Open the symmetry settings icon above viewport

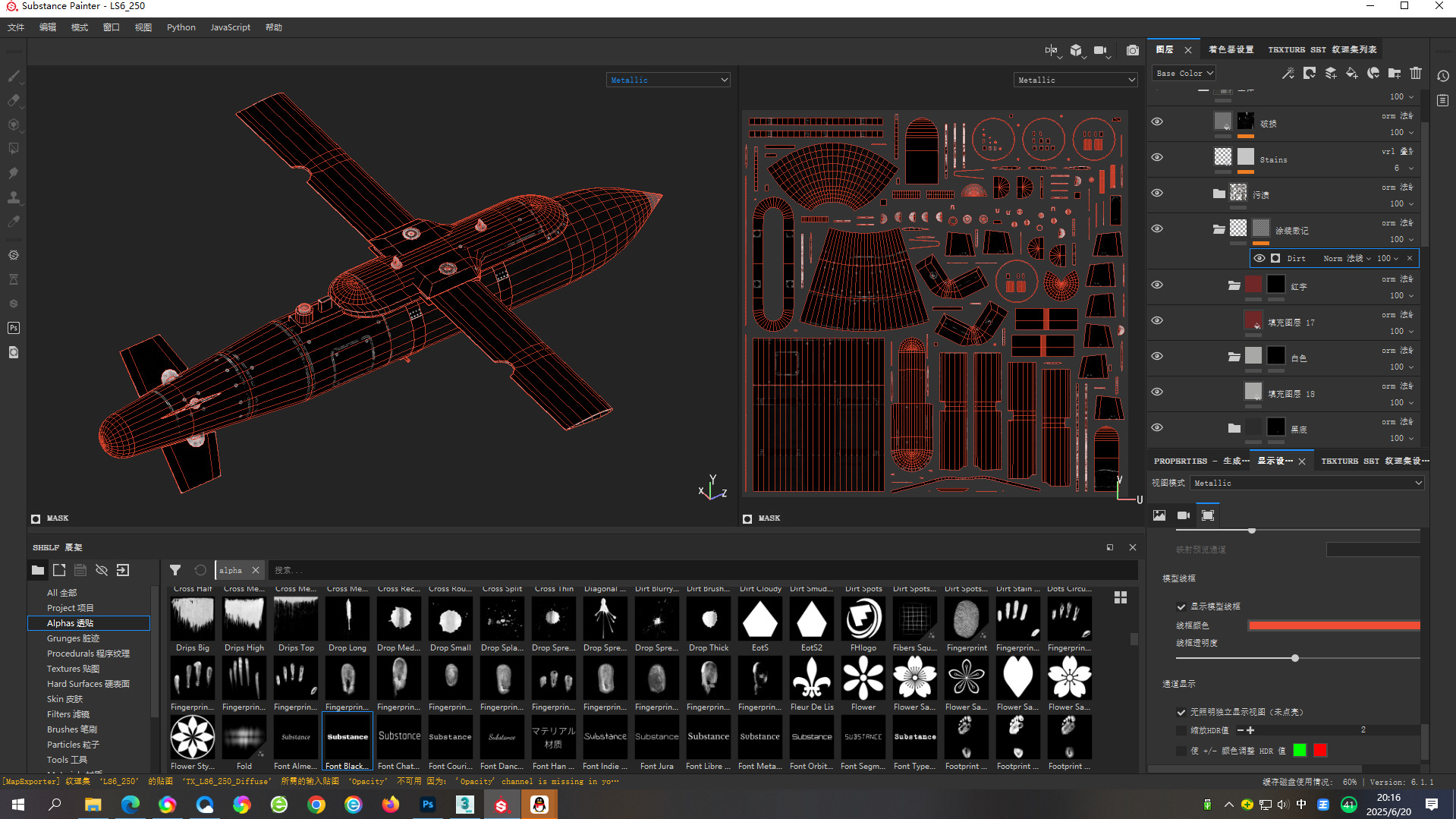1052,51
